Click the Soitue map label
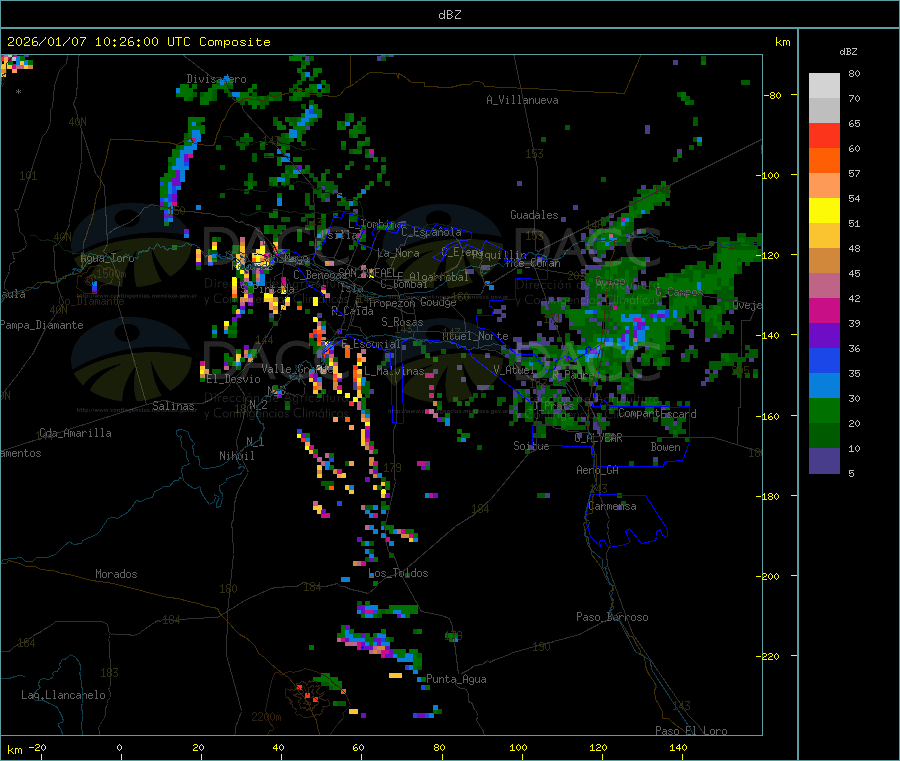Image resolution: width=900 pixels, height=761 pixels. pos(532,446)
